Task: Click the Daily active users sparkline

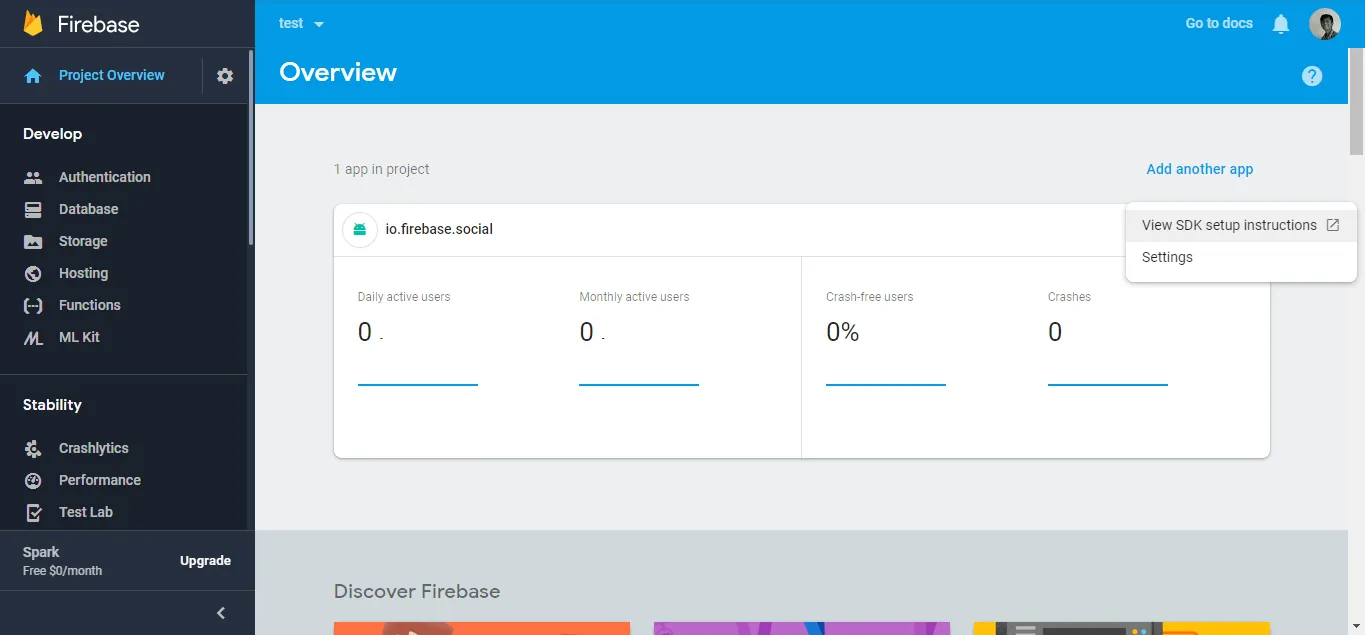Action: click(x=418, y=384)
